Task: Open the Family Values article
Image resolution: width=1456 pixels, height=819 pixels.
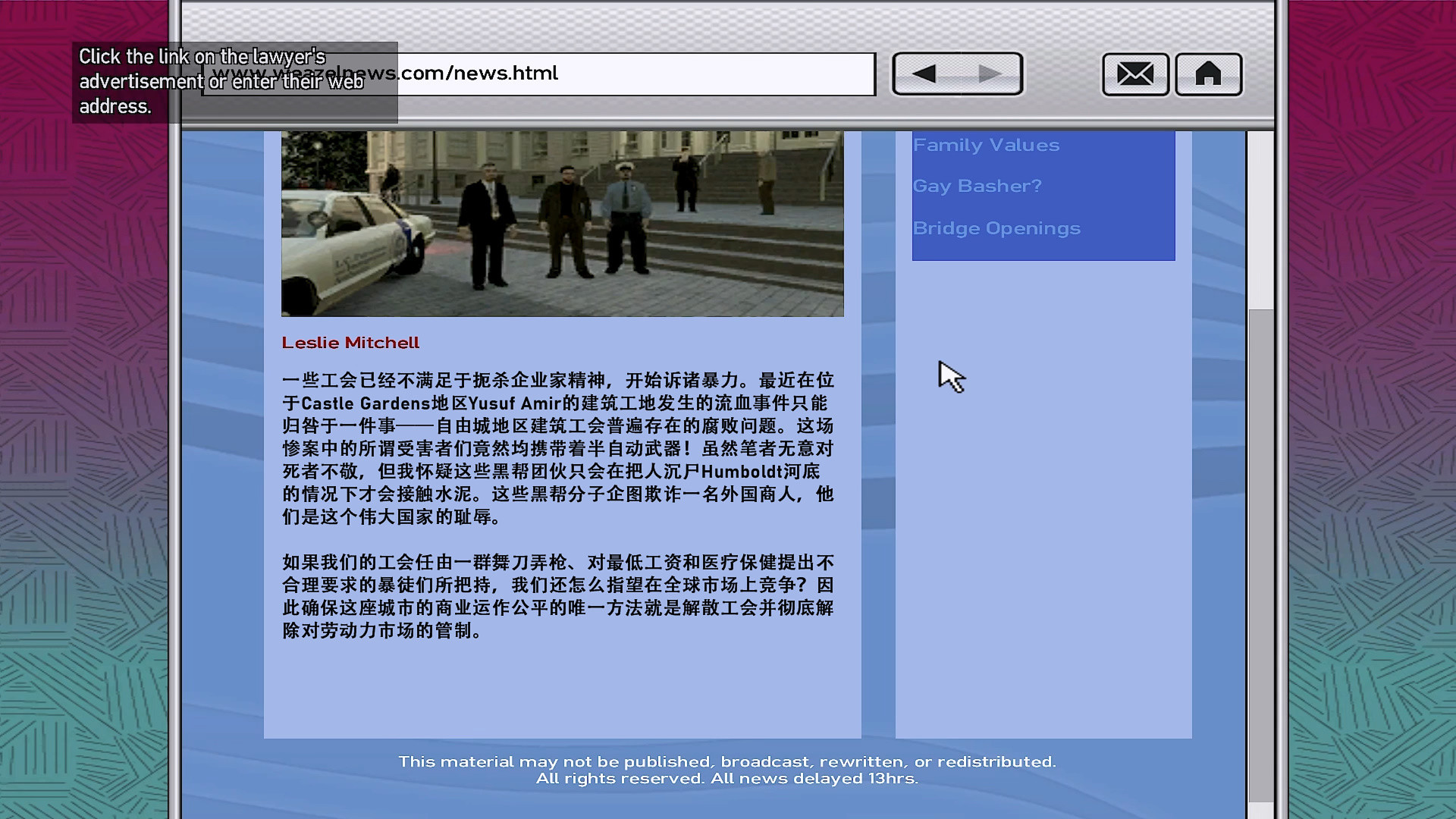Action: point(986,145)
